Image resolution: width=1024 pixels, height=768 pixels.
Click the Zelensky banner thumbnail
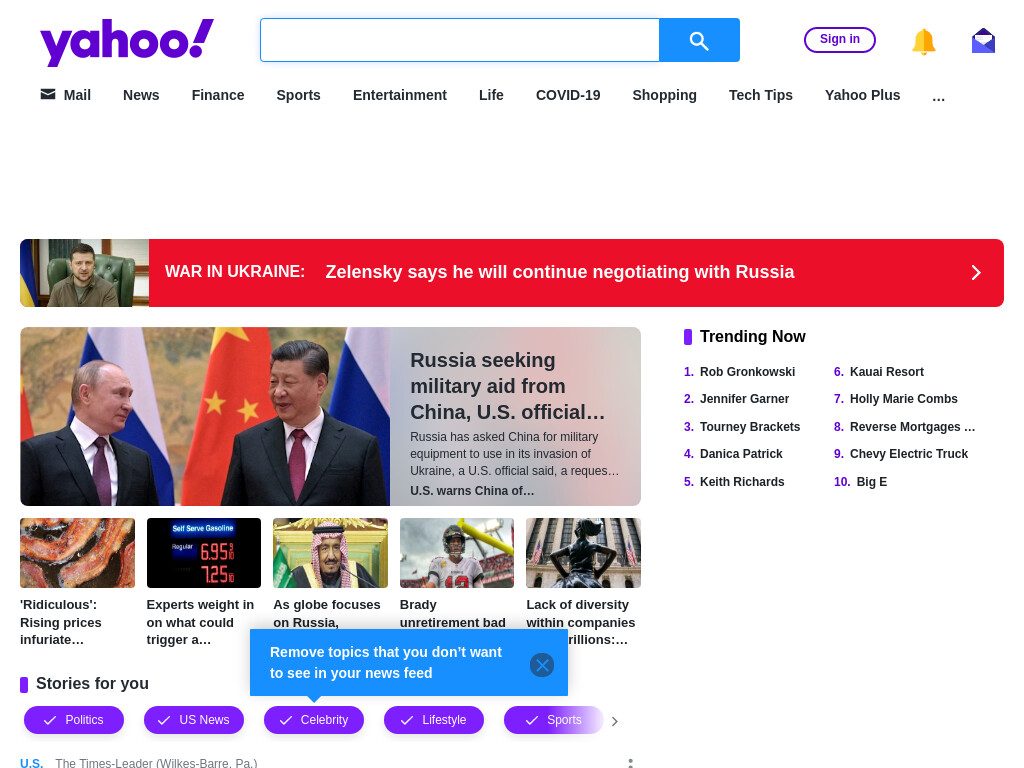coord(84,273)
